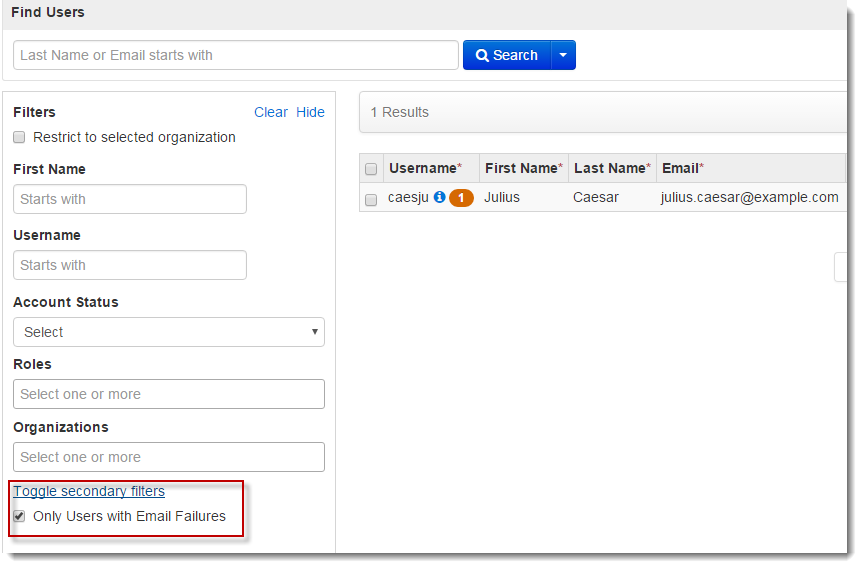Image resolution: width=862 pixels, height=568 pixels.
Task: Open the Organizations multi-select field
Action: (x=168, y=457)
